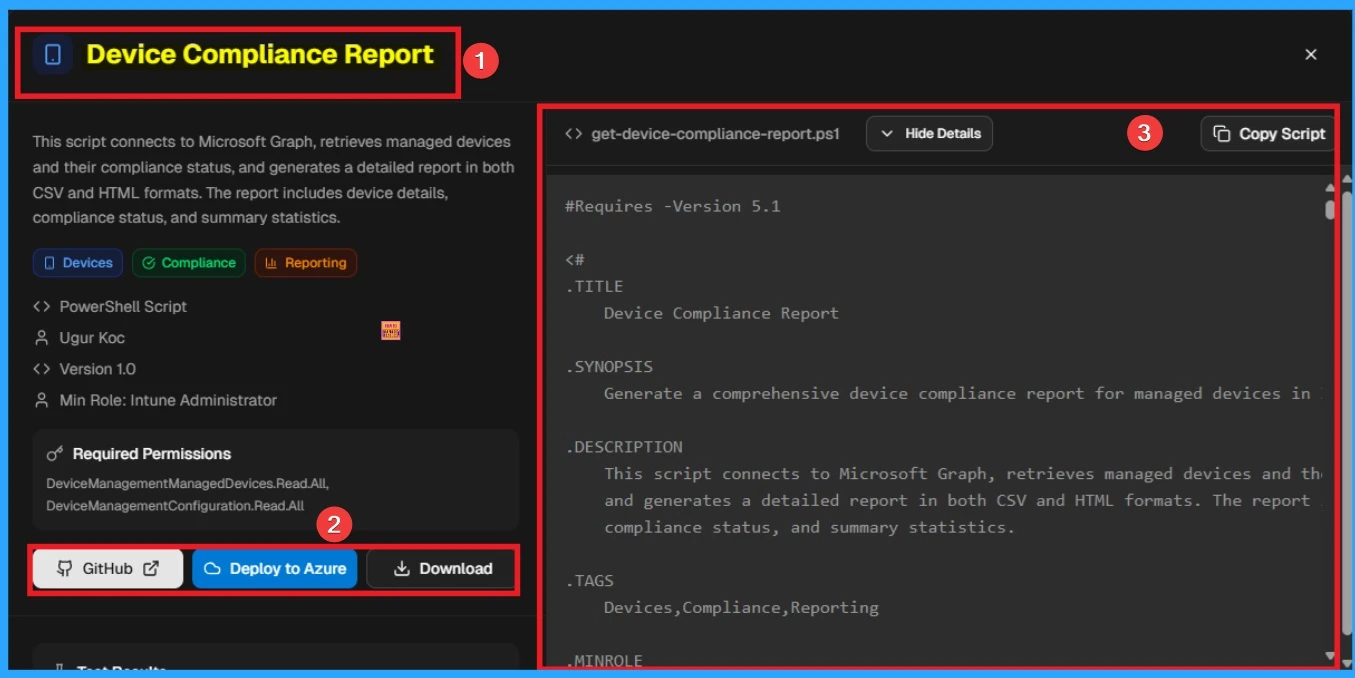Viewport: 1355px width, 678px height.
Task: Click the Devices,Compliance,Reporting code line
Action: [x=741, y=607]
